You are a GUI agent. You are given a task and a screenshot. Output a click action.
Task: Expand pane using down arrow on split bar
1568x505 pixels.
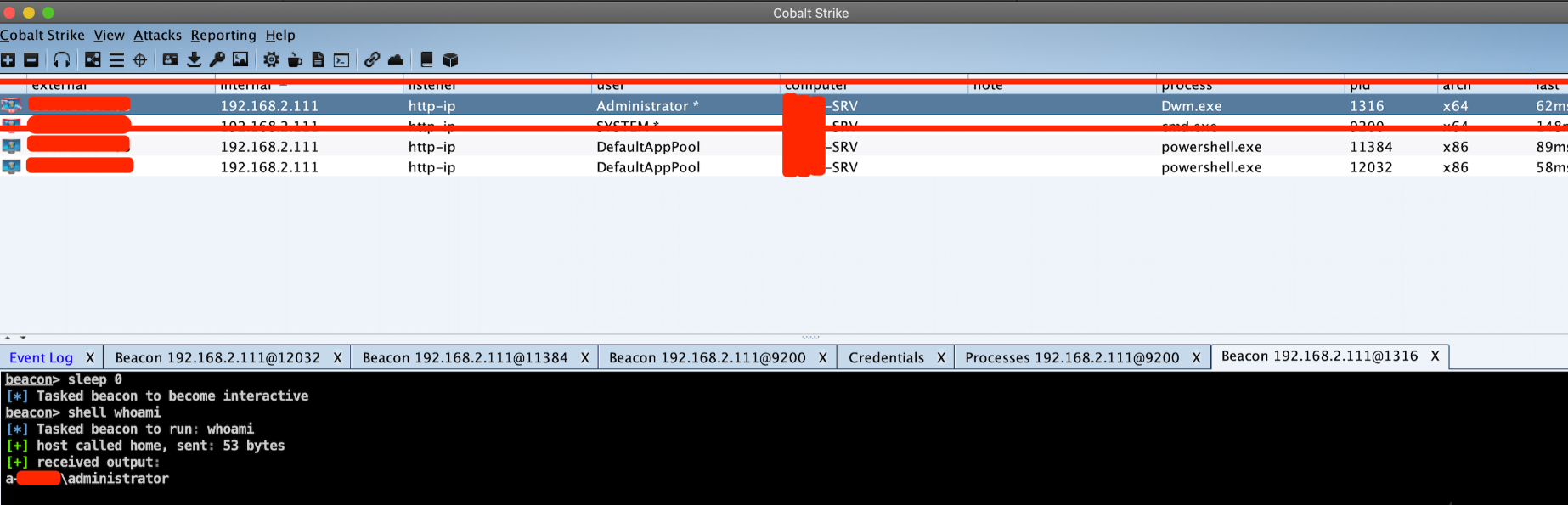[23, 338]
